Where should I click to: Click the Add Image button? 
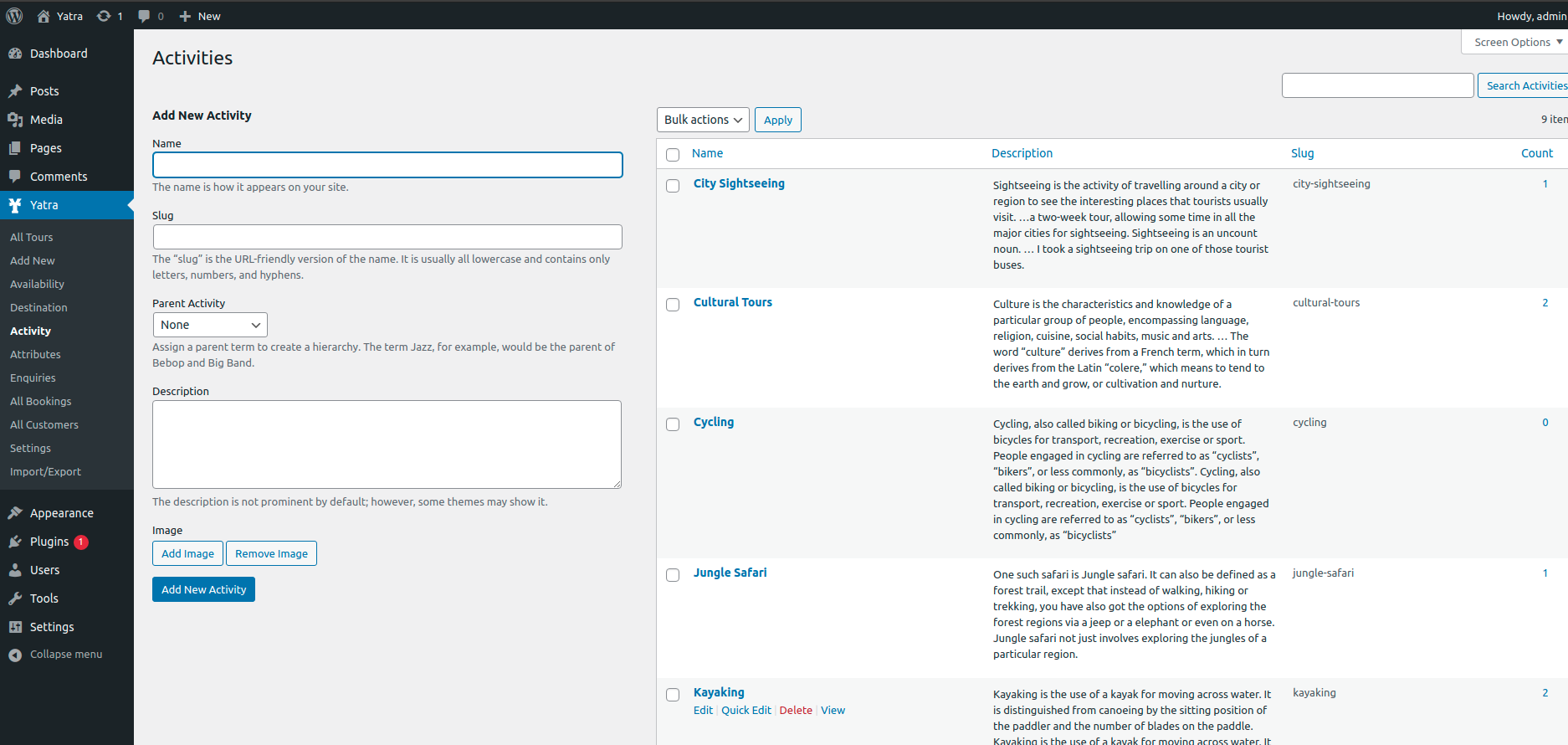(x=187, y=553)
